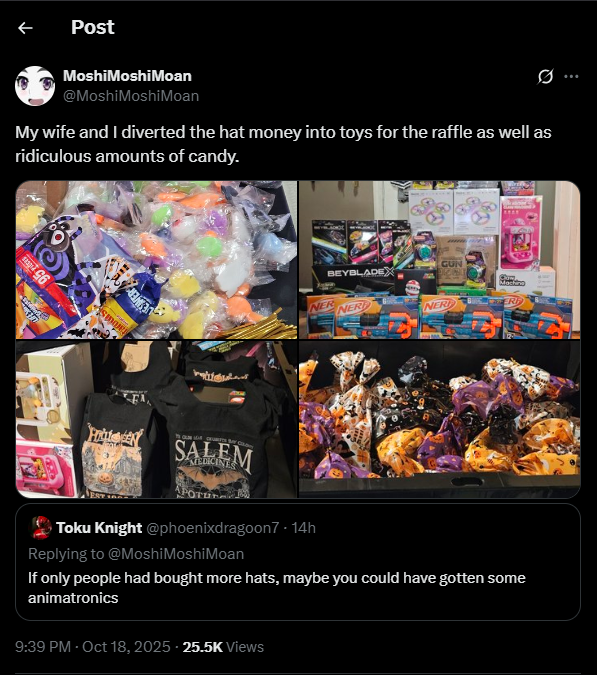Click the Toku Knight name in the quote

[x=99, y=528]
